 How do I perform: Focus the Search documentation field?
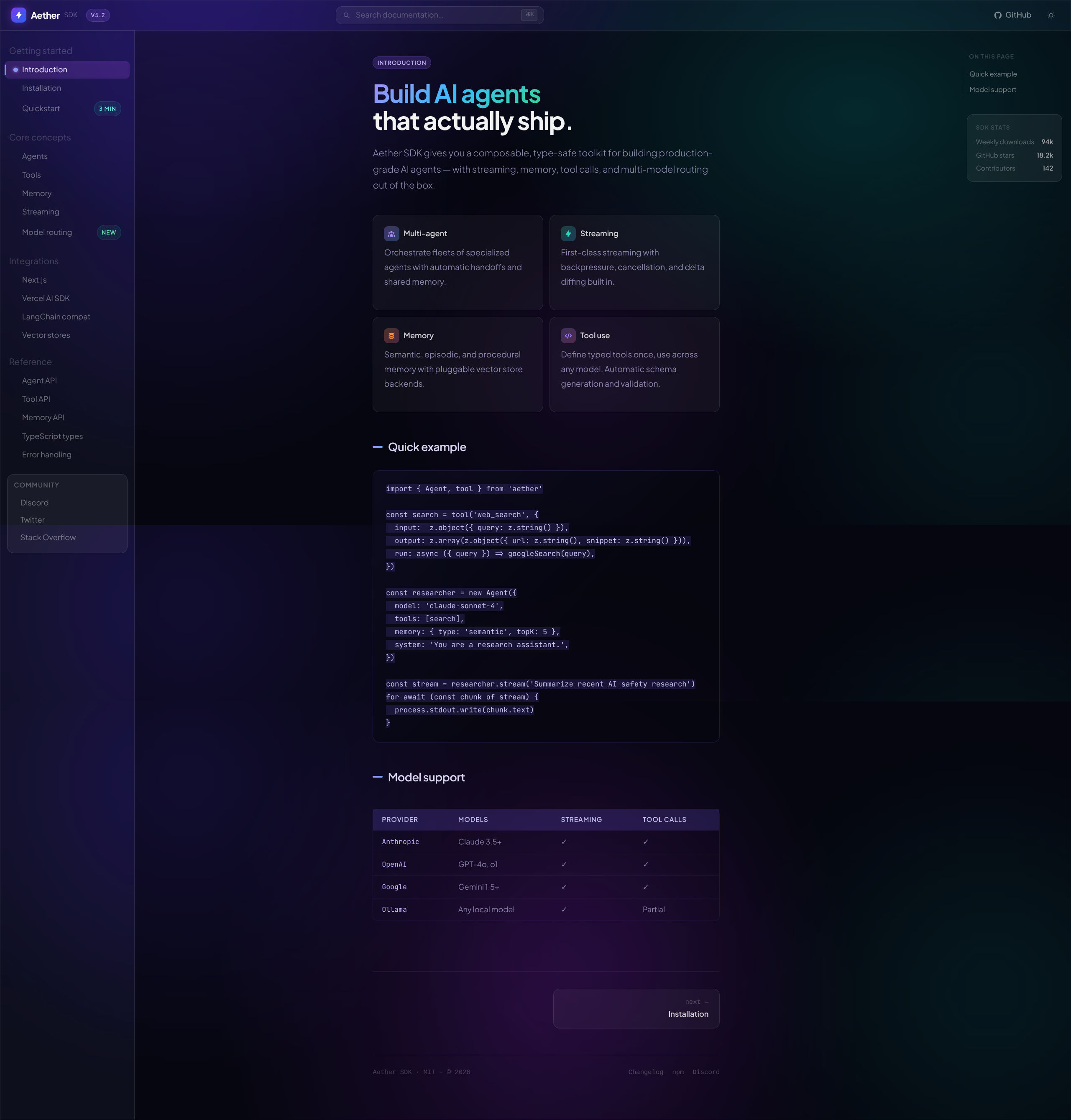pyautogui.click(x=440, y=15)
